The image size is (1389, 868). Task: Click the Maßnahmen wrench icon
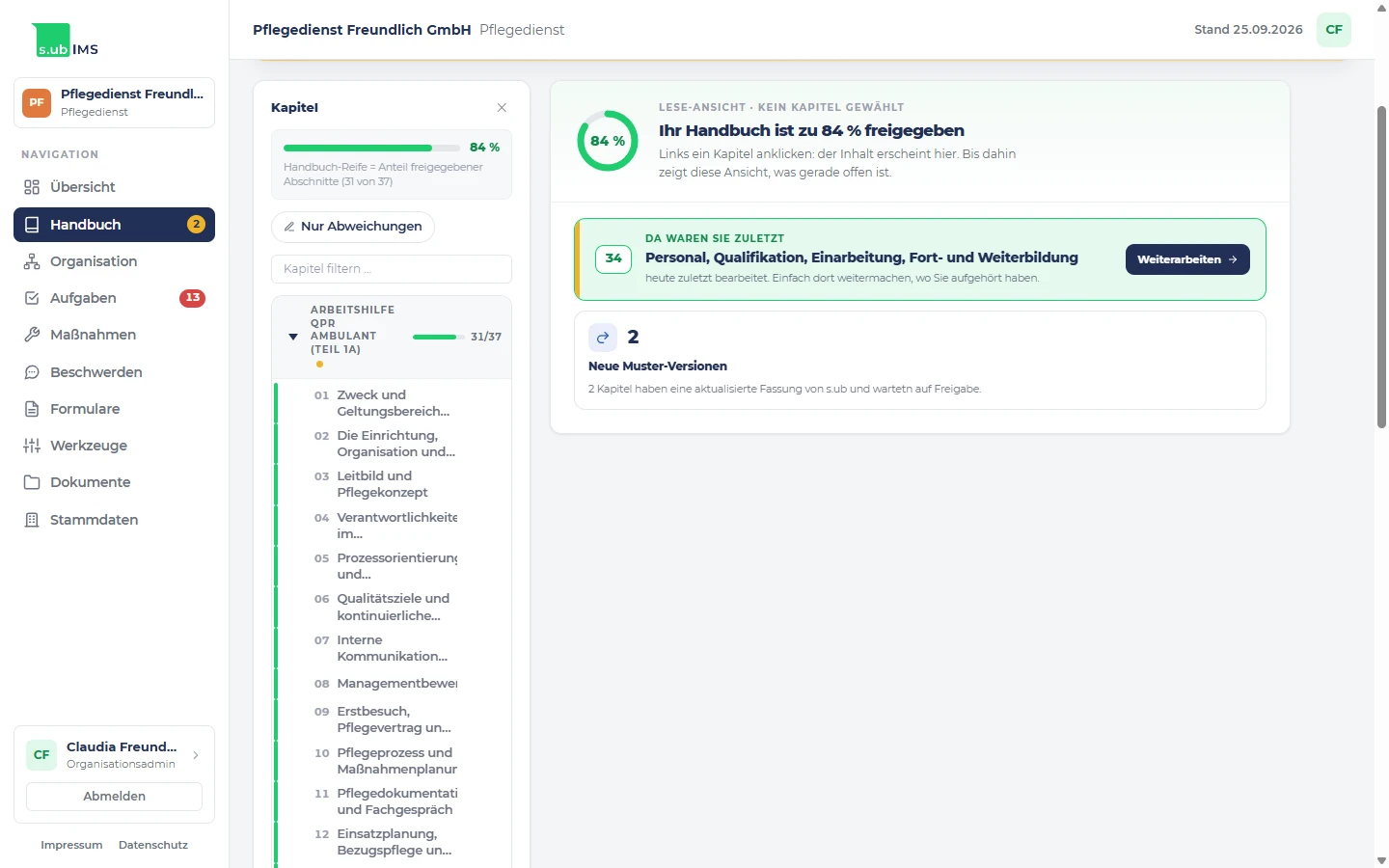pyautogui.click(x=32, y=335)
